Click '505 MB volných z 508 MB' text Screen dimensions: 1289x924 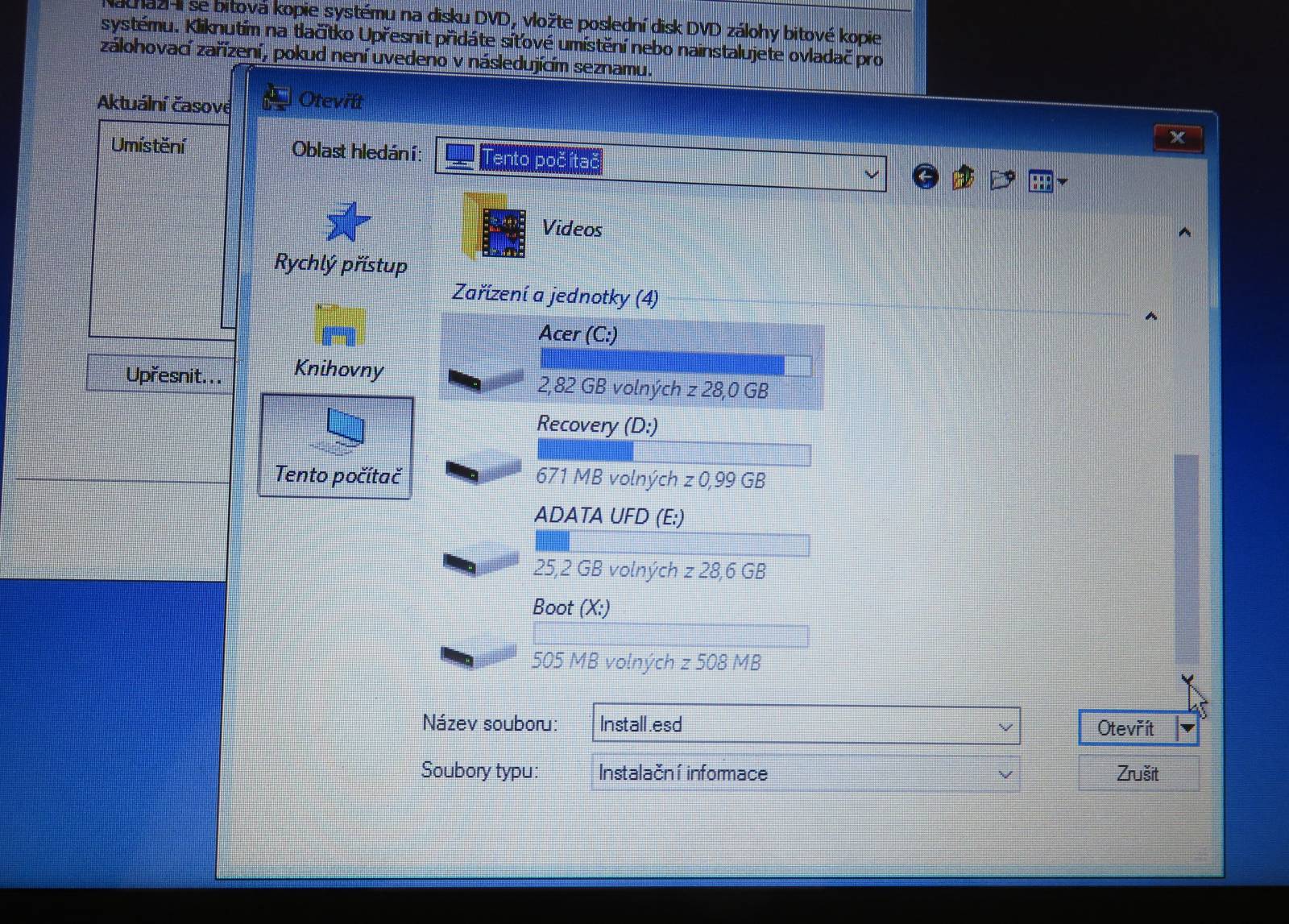(646, 661)
